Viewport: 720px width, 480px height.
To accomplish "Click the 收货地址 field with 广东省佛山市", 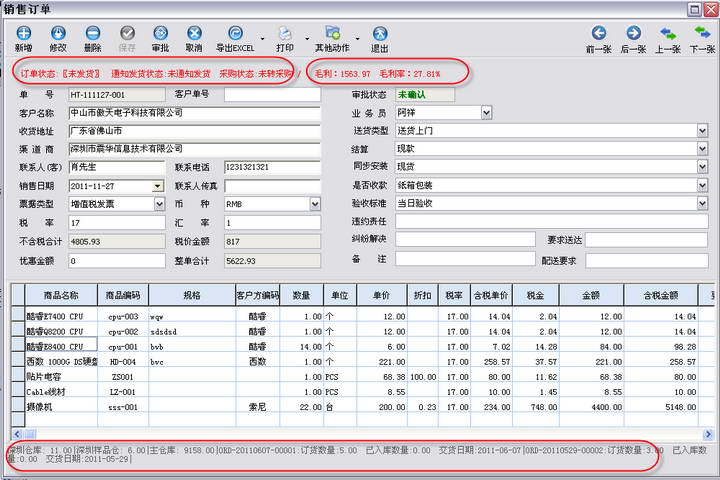I will tap(194, 131).
